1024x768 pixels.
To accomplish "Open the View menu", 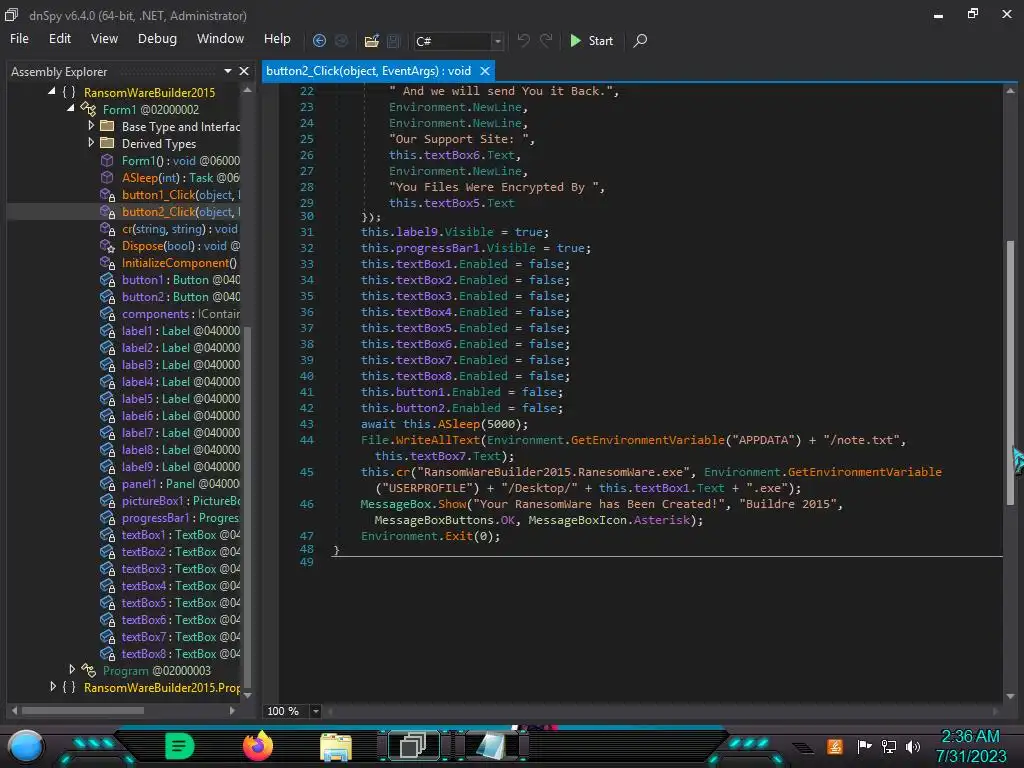I will (x=104, y=39).
